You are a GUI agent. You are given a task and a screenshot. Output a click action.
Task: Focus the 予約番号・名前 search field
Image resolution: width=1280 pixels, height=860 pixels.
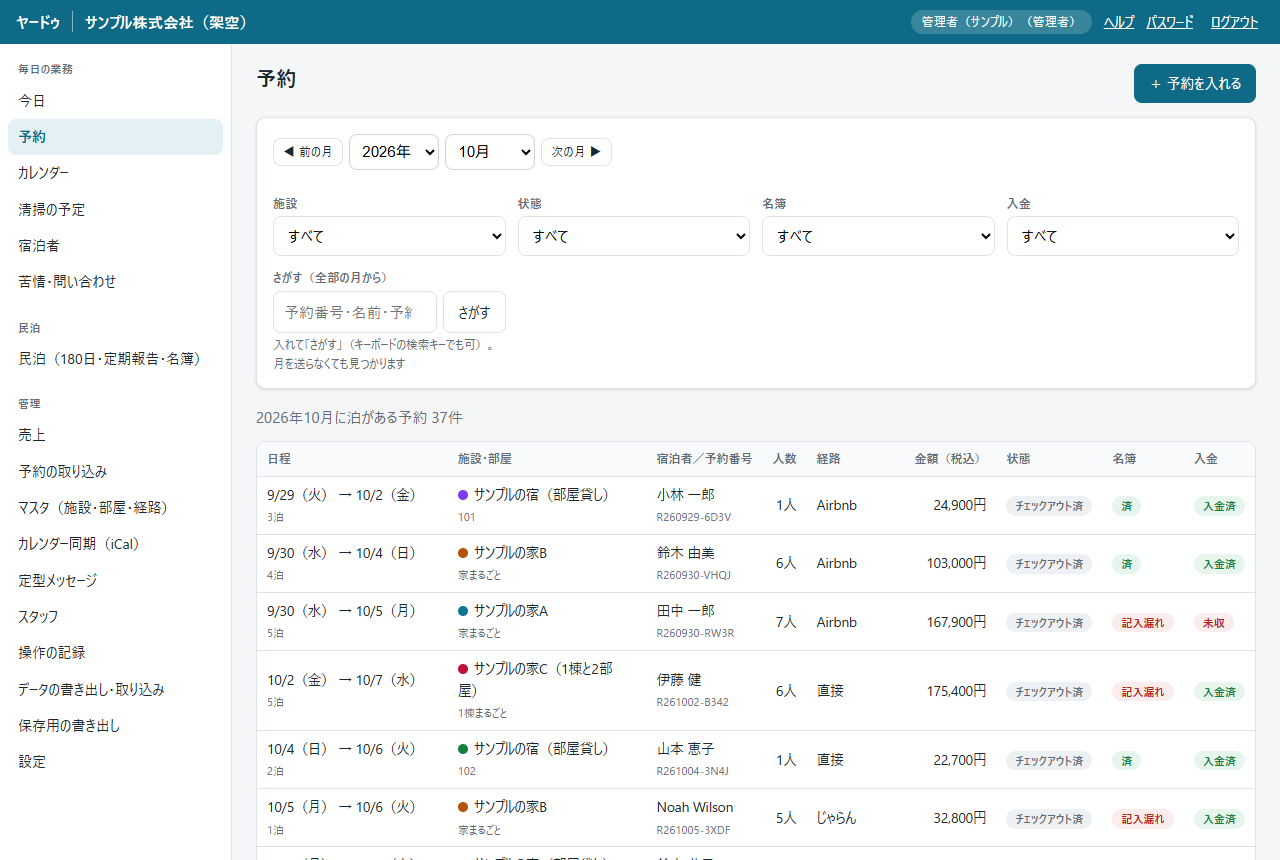355,312
